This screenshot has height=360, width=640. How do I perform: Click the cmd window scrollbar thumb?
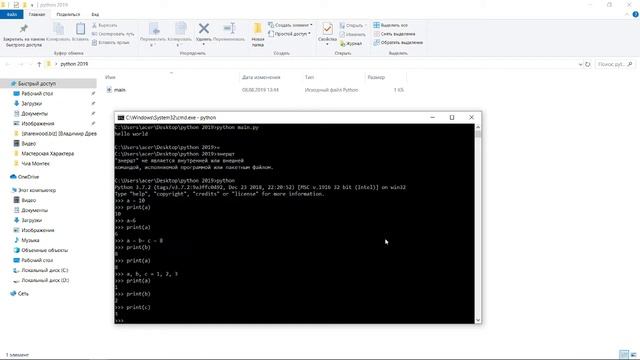[478, 134]
